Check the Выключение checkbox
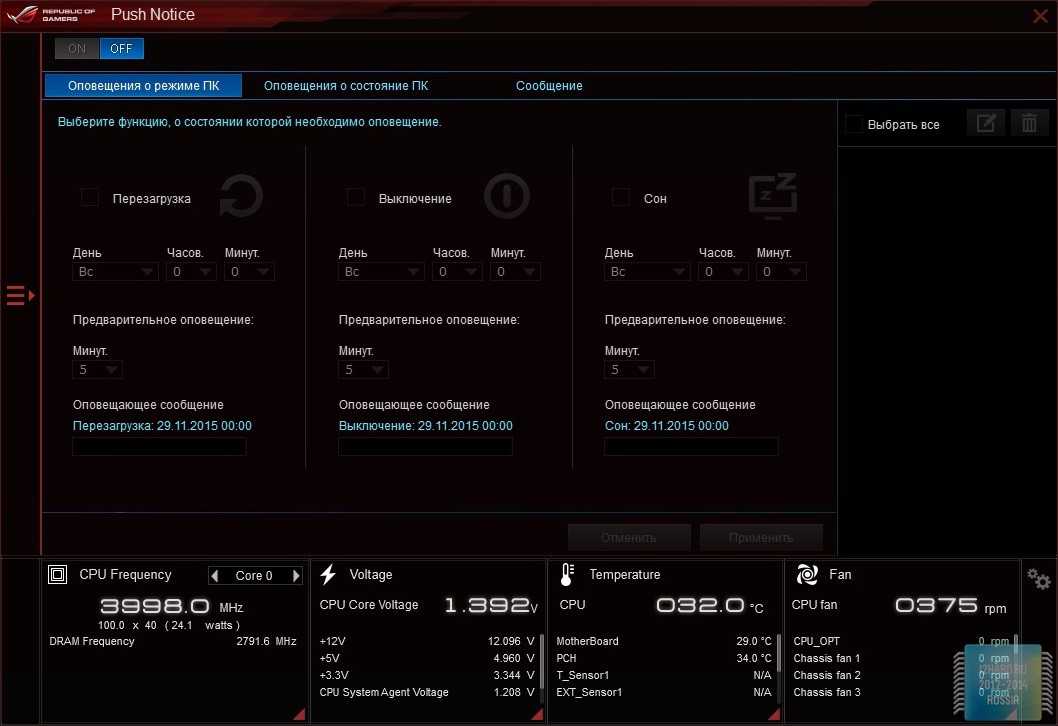1058x726 pixels. (x=356, y=198)
